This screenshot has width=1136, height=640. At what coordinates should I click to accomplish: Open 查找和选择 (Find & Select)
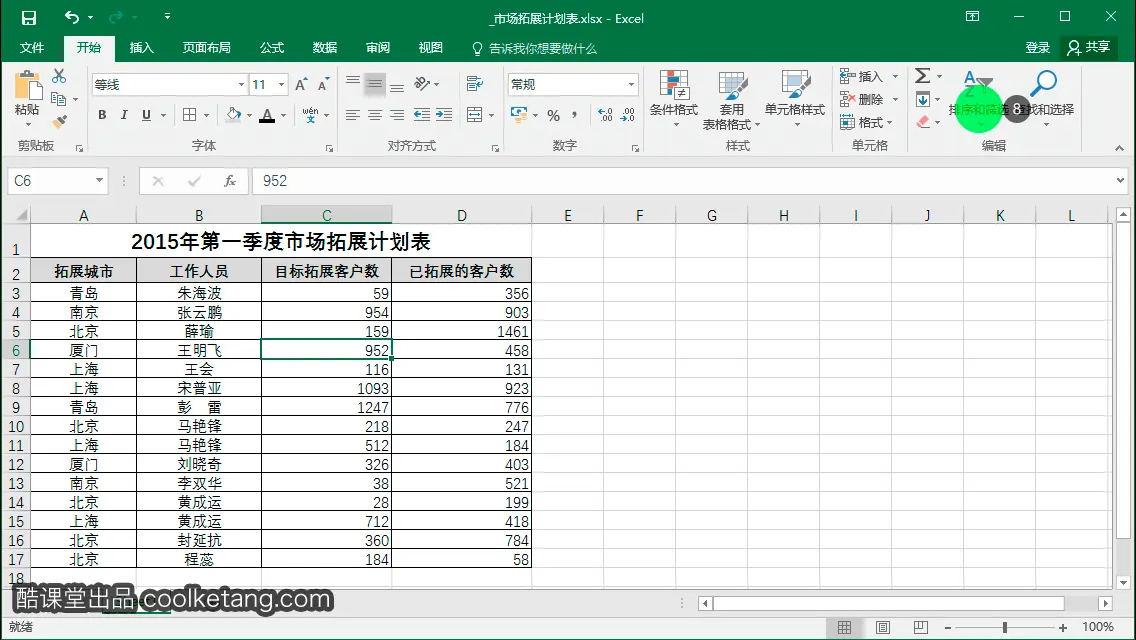point(1045,99)
